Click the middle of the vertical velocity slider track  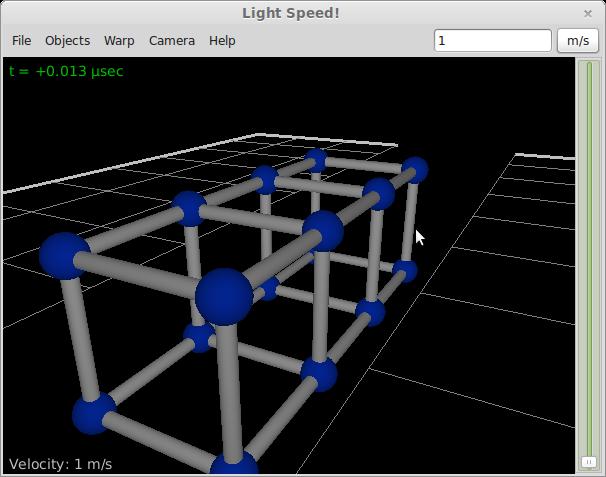589,260
